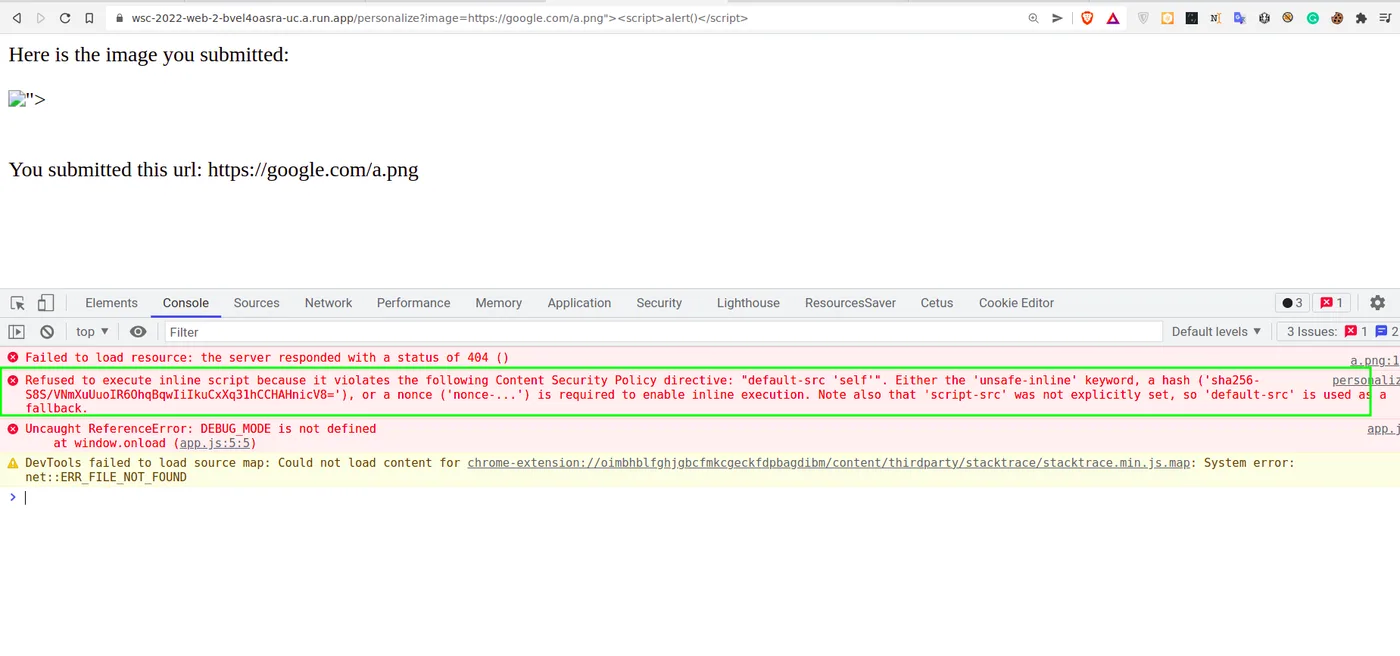Open the Cetus tab
The width and height of the screenshot is (1400, 656).
pos(937,303)
